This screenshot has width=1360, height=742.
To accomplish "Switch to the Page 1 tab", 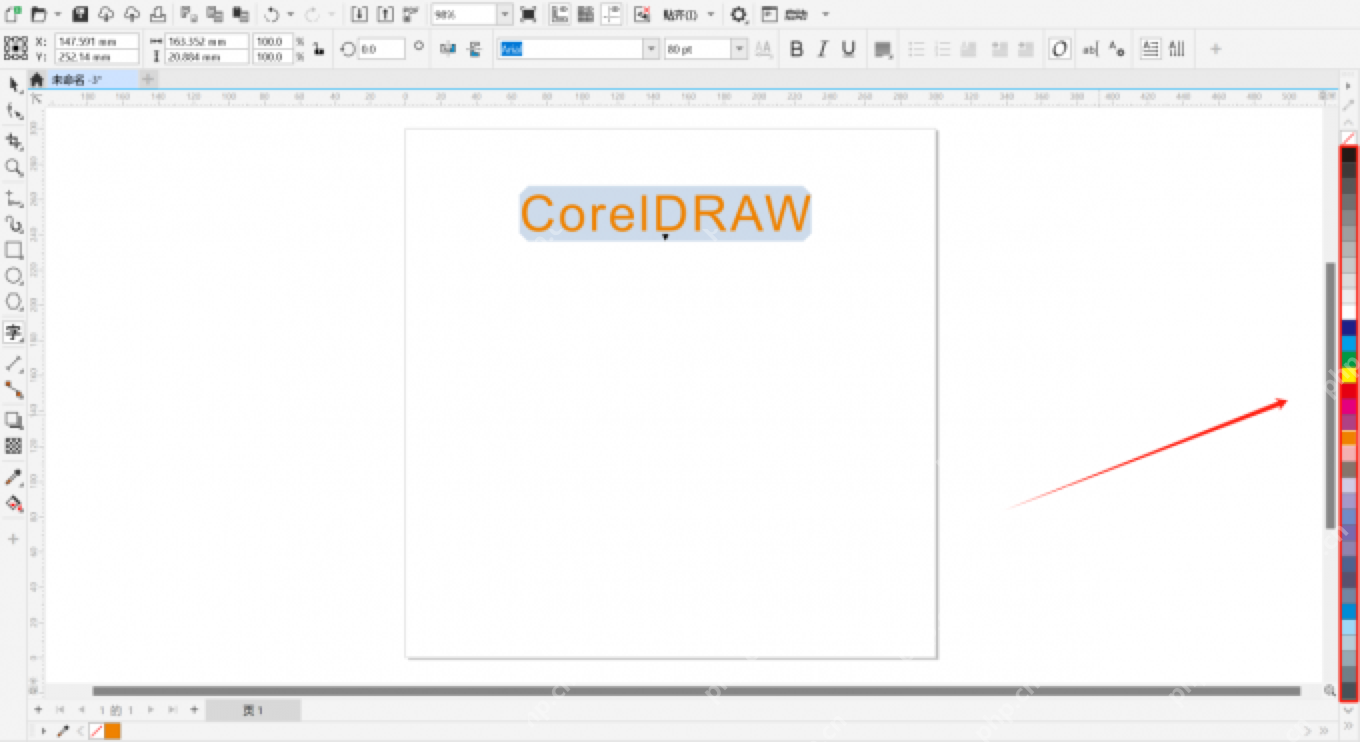I will (x=253, y=710).
